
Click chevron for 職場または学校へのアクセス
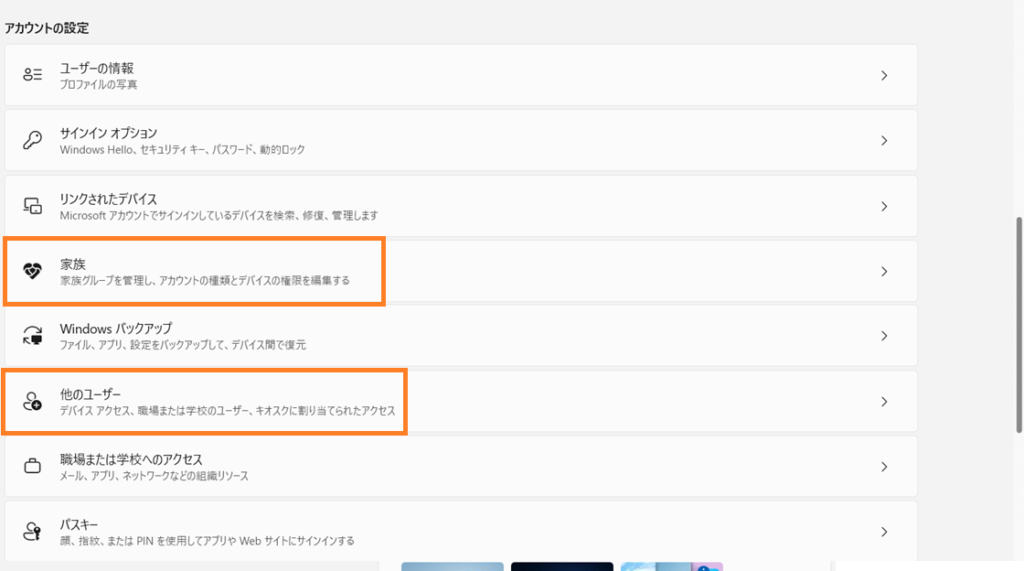pyautogui.click(x=884, y=466)
